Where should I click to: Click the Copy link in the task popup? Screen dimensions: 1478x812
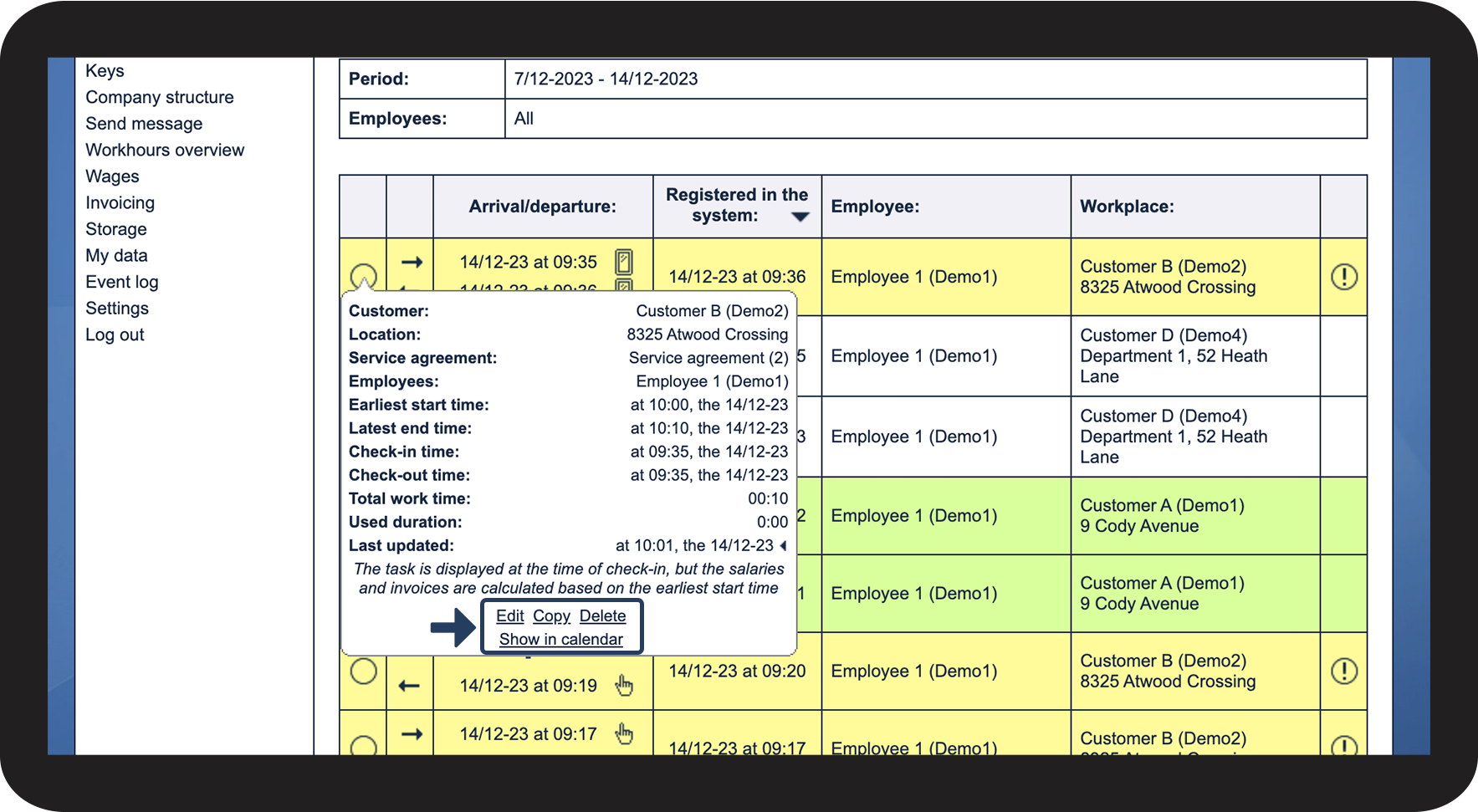[x=551, y=615]
